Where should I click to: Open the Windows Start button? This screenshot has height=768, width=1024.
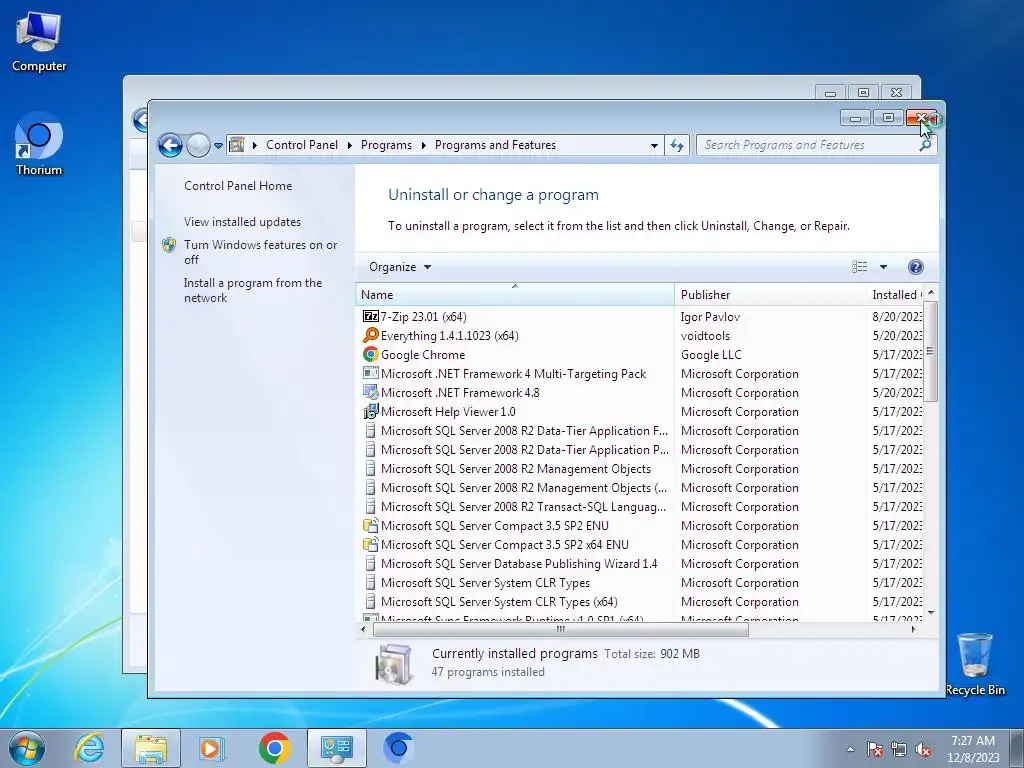tap(27, 748)
